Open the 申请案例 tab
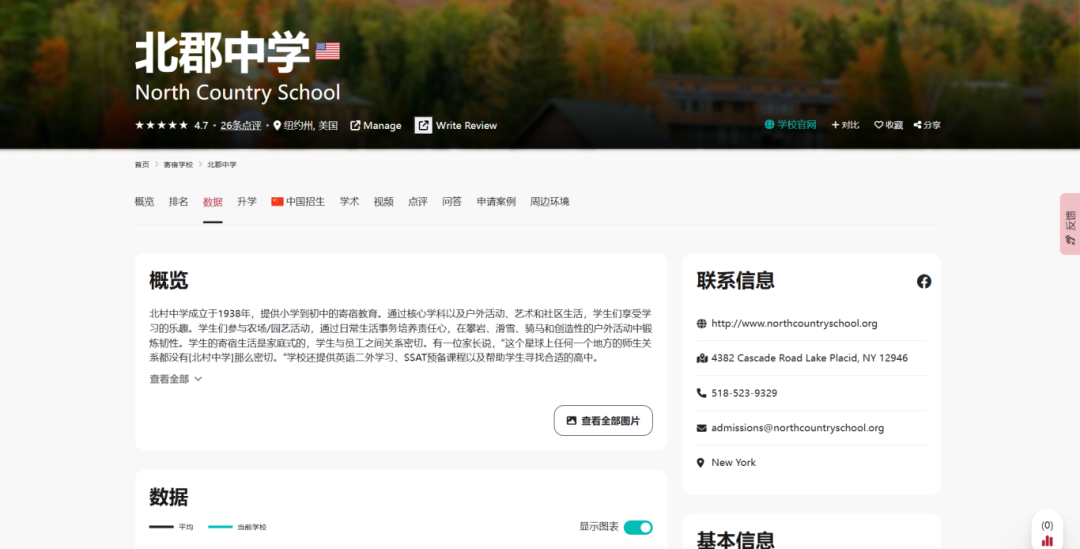Viewport: 1080px width, 549px height. coord(496,202)
